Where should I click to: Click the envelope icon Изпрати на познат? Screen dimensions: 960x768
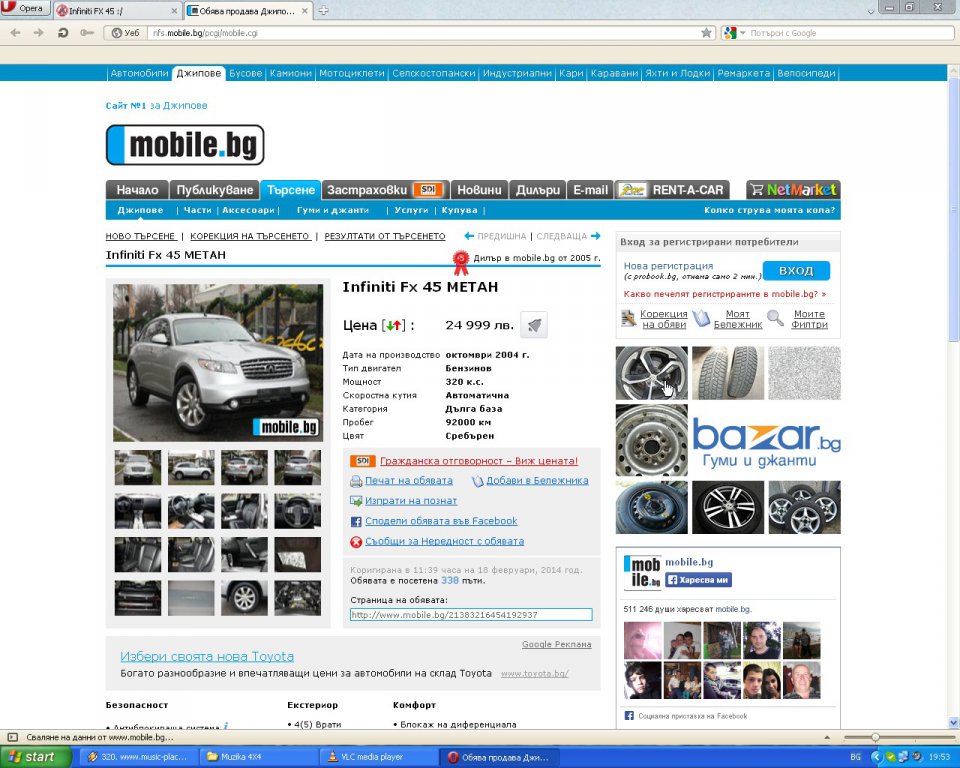(356, 501)
